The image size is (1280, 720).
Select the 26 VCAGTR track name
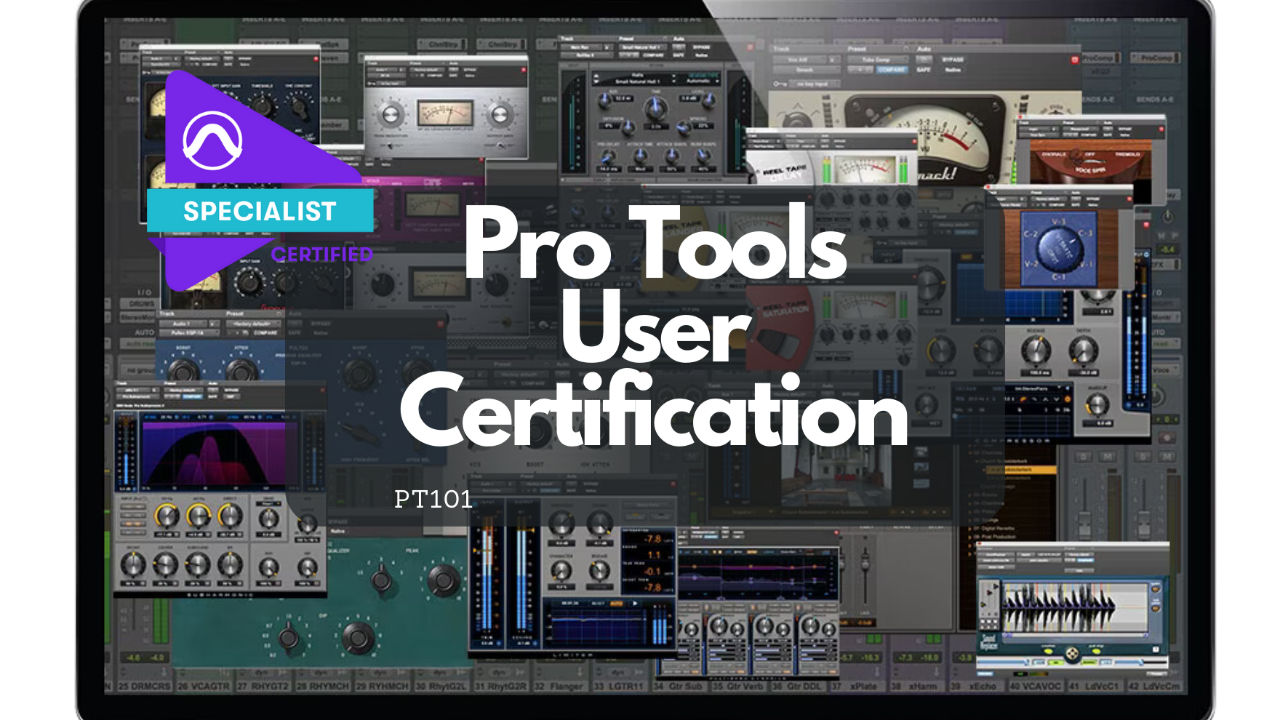point(205,689)
